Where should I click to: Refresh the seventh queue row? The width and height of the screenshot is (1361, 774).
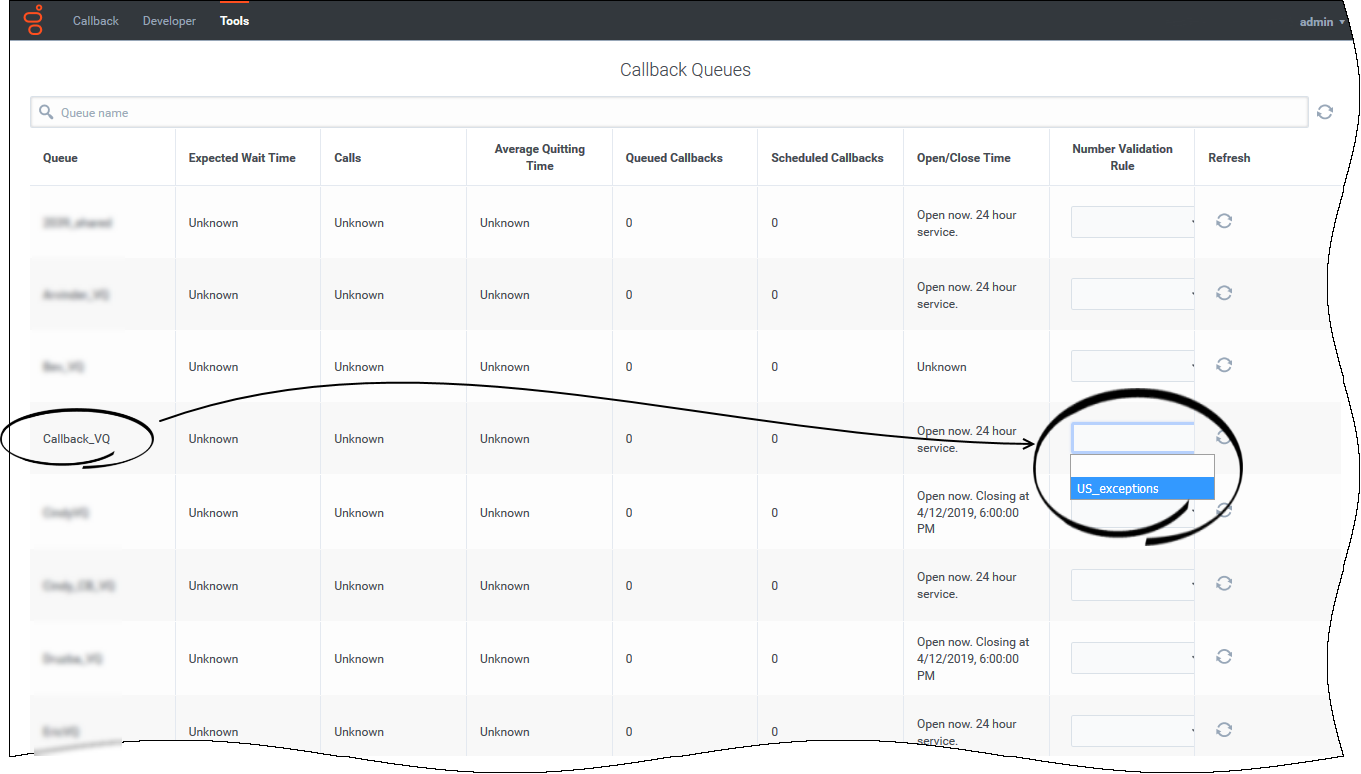click(1223, 657)
